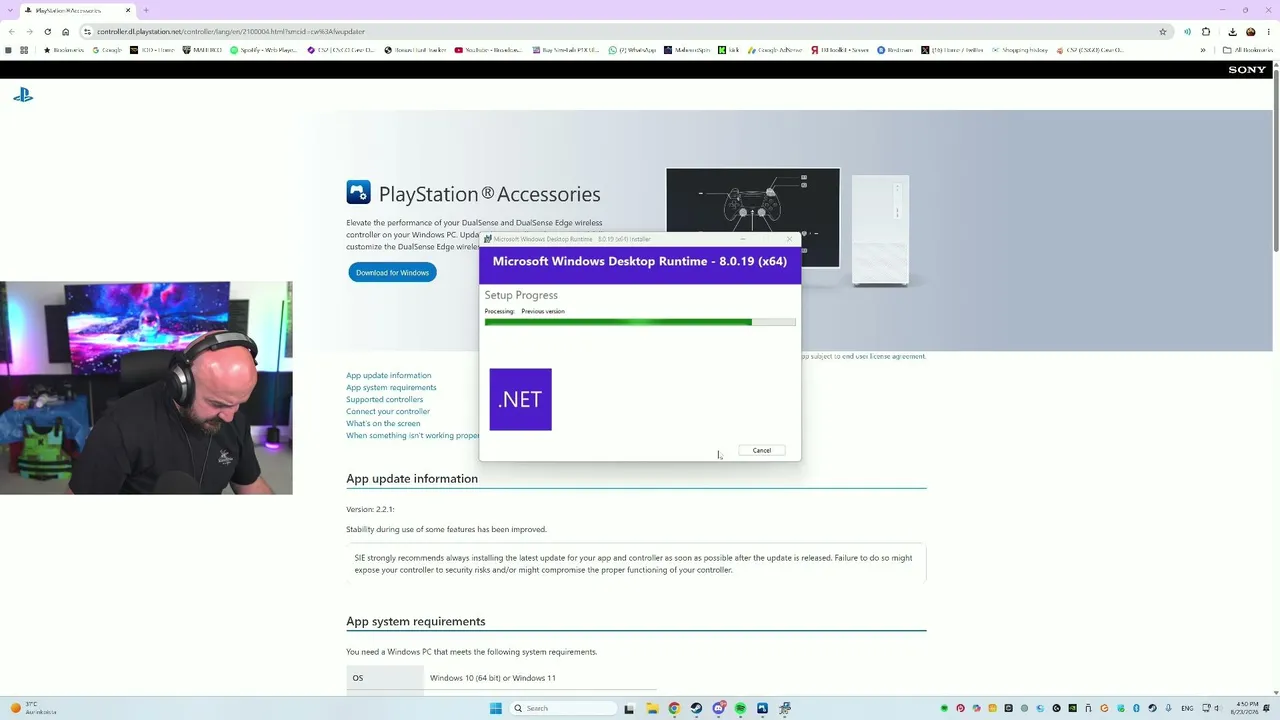Viewport: 1280px width, 720px height.
Task: Click the PlayStation Accessories controller app icon
Action: pyautogui.click(x=358, y=192)
